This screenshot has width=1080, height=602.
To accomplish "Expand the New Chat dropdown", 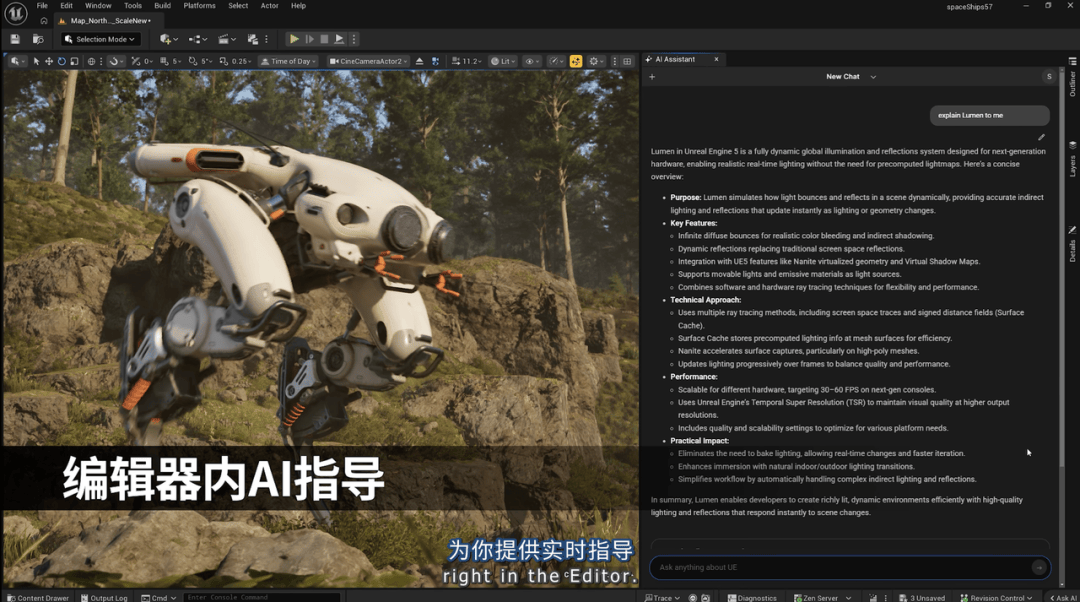I will pos(873,77).
